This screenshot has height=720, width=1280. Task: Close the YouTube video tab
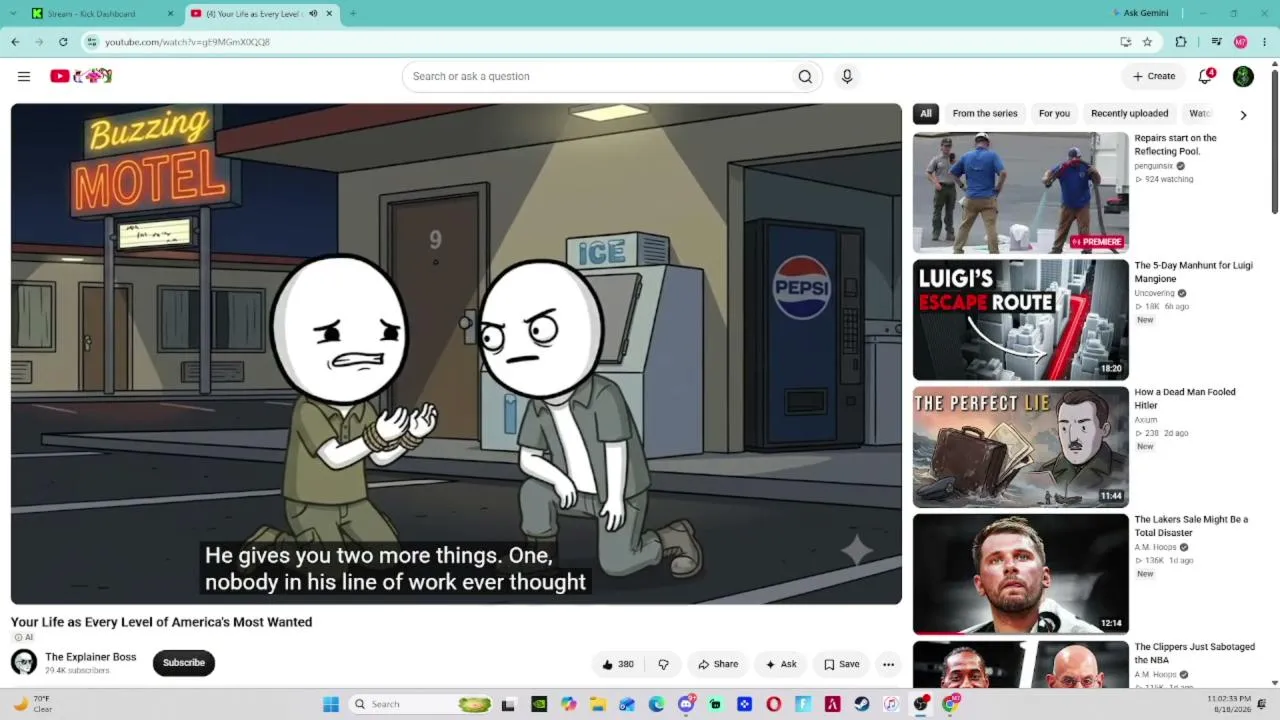tap(329, 14)
